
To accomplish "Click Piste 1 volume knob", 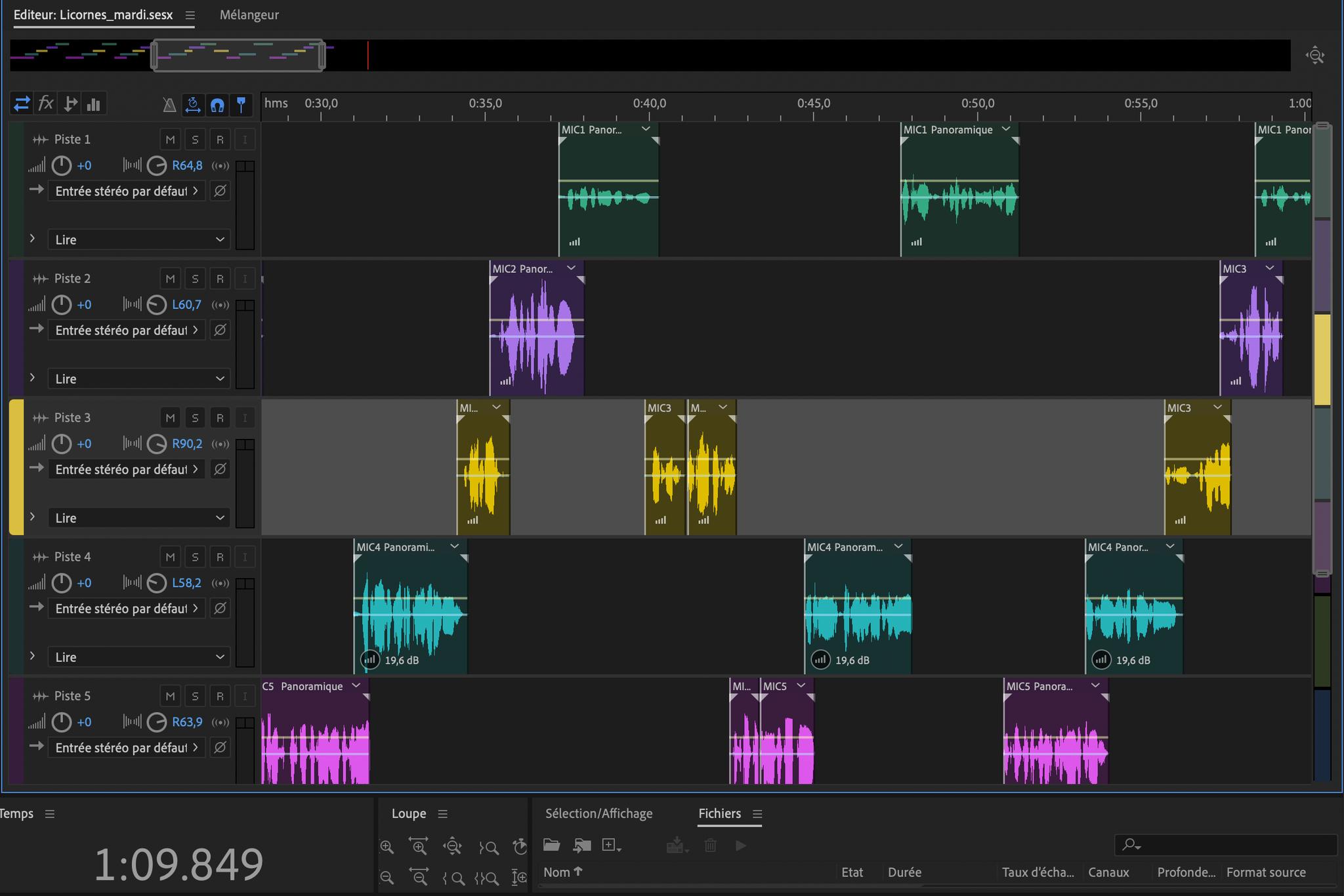I will 62,165.
